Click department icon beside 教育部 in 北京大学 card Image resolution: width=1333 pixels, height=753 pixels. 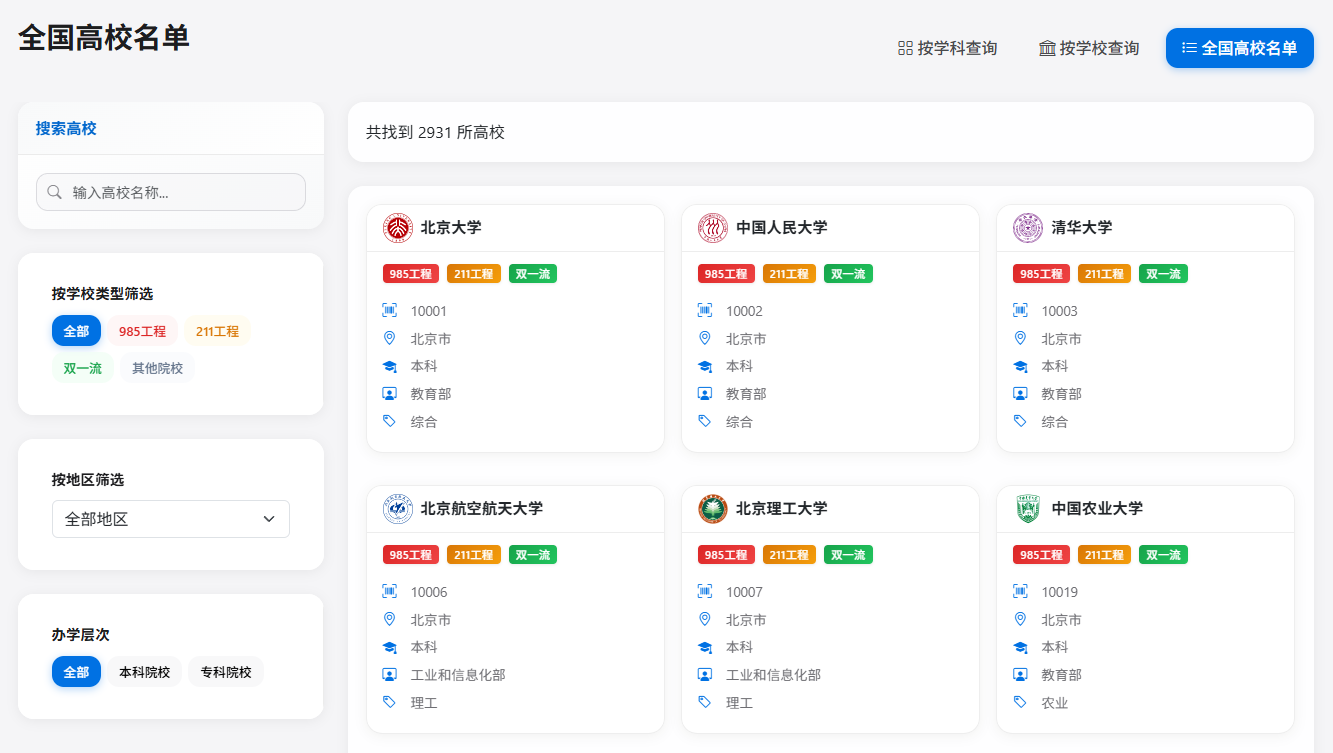pos(390,394)
